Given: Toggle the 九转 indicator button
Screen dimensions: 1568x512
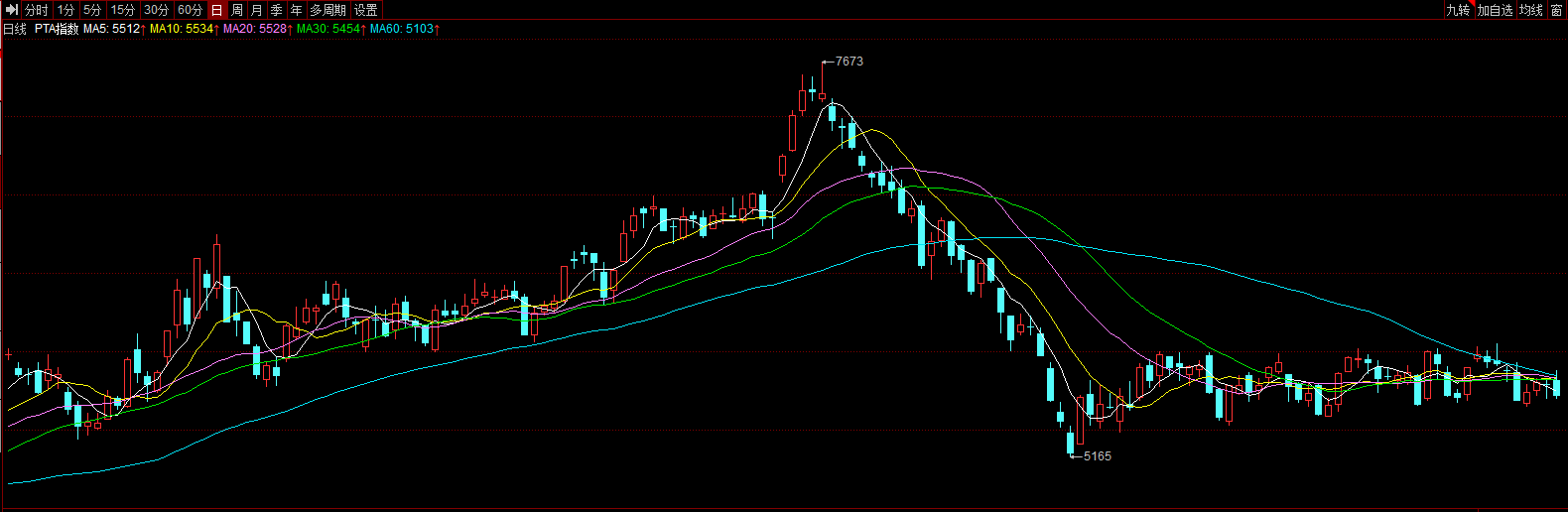Looking at the screenshot, I should coord(1458,10).
